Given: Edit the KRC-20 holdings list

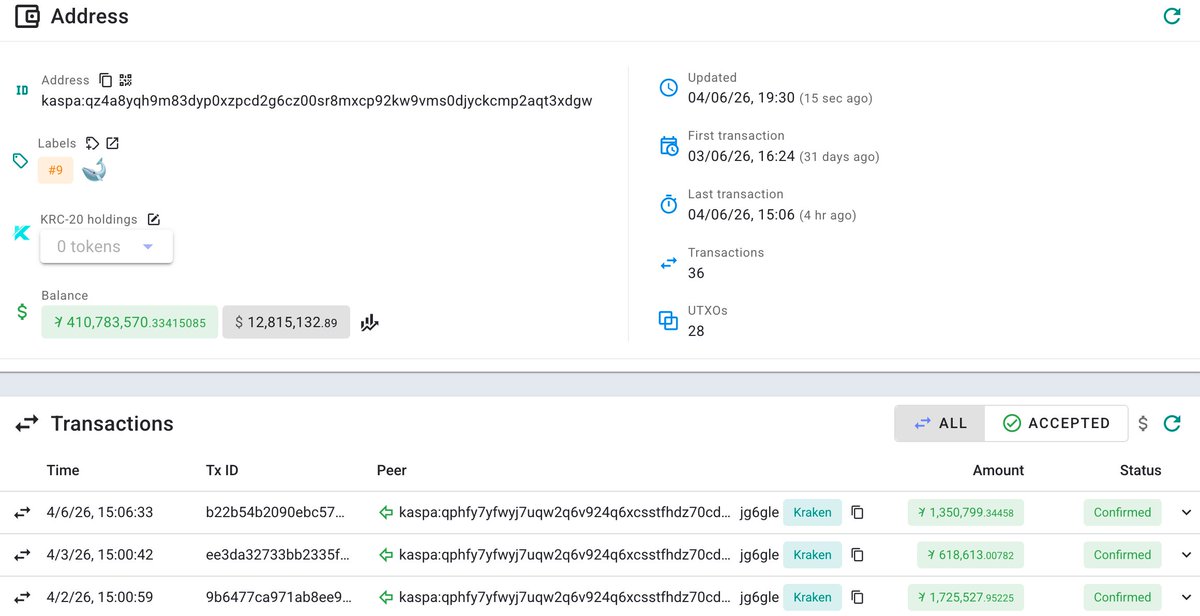Looking at the screenshot, I should pos(154,219).
